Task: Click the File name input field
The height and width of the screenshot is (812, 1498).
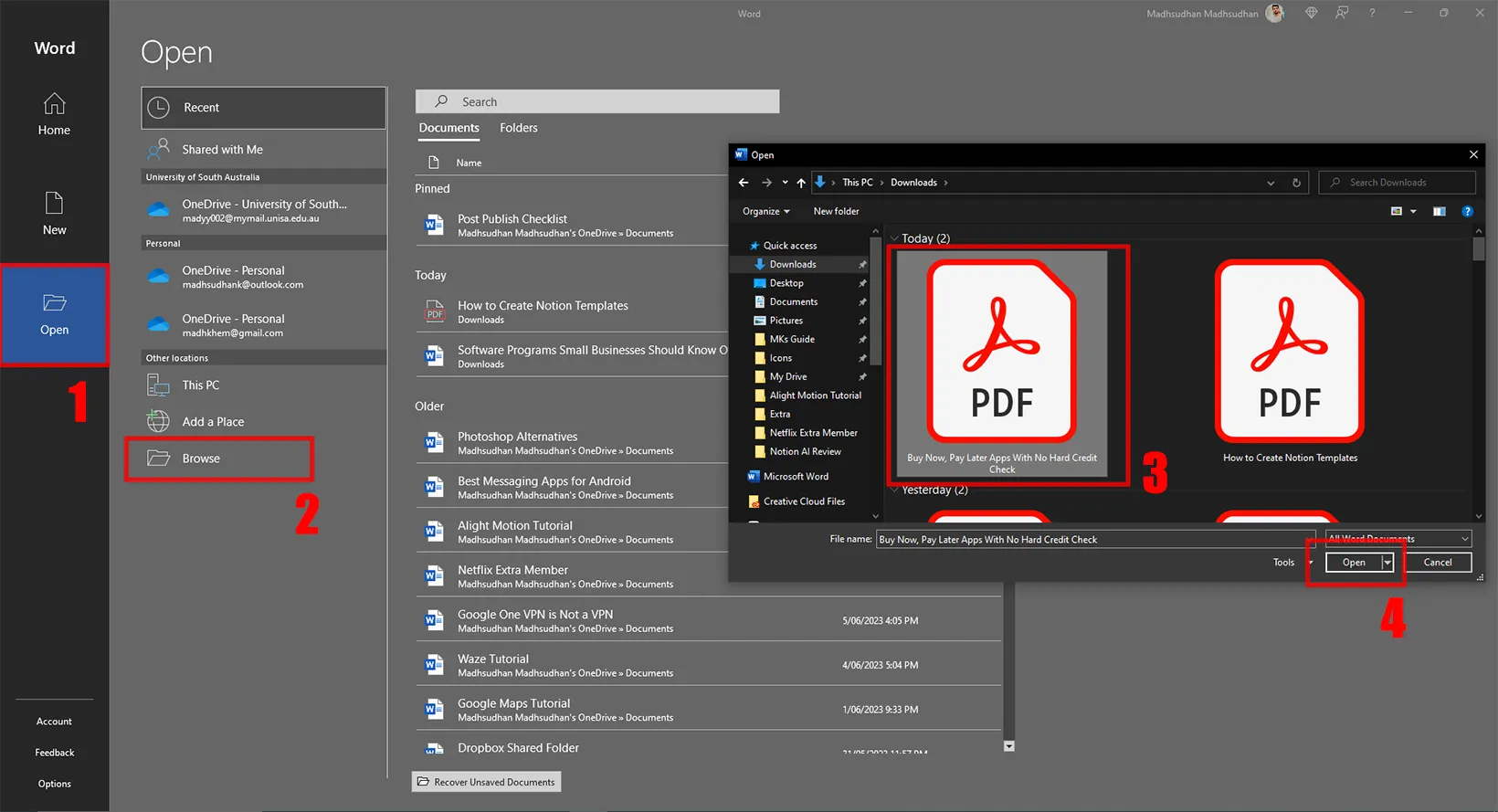Action: tap(1095, 539)
